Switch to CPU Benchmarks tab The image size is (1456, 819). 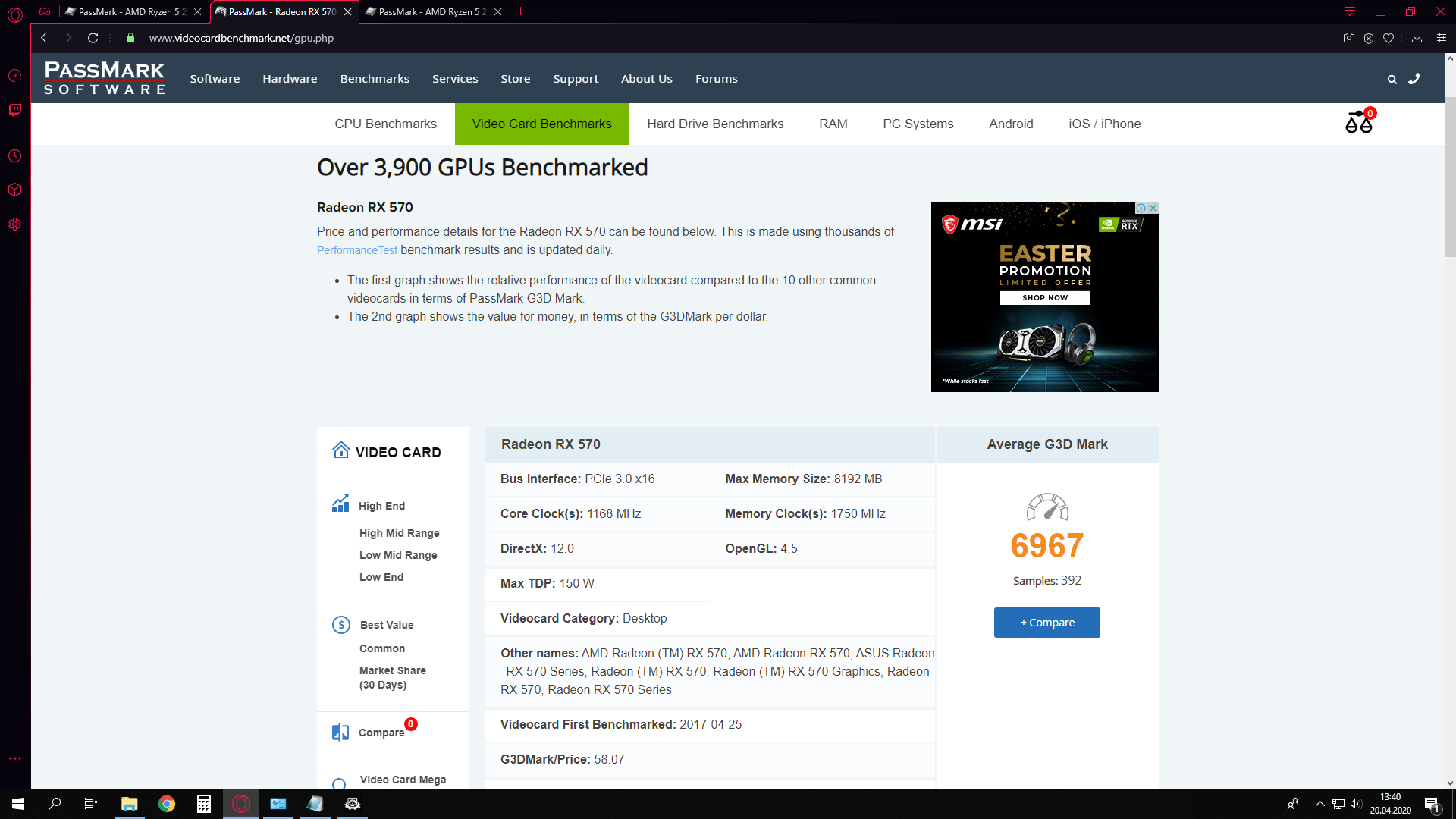point(385,124)
